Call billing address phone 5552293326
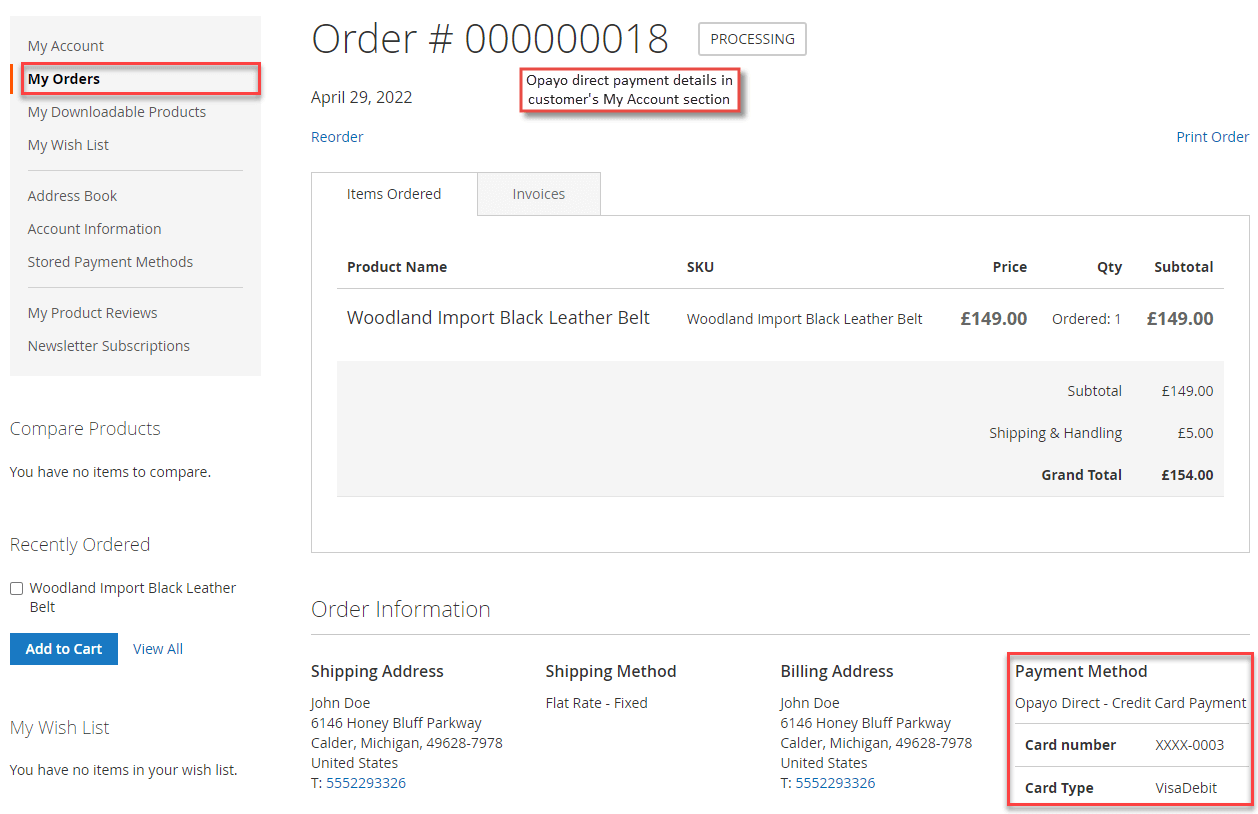This screenshot has height=814, width=1258. 835,783
